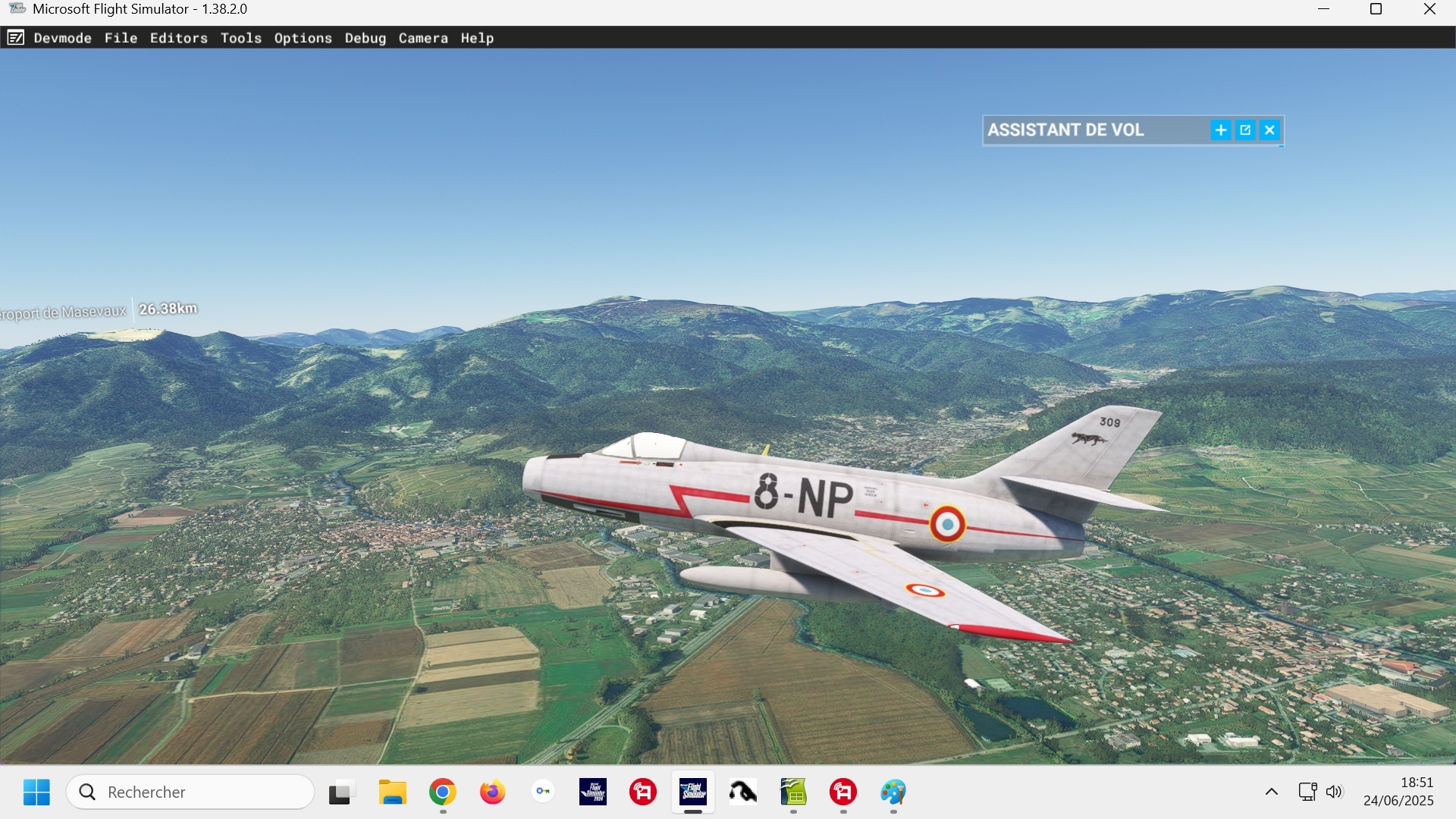The image size is (1456, 819).
Task: Open the Editors dropdown menu
Action: pos(178,38)
